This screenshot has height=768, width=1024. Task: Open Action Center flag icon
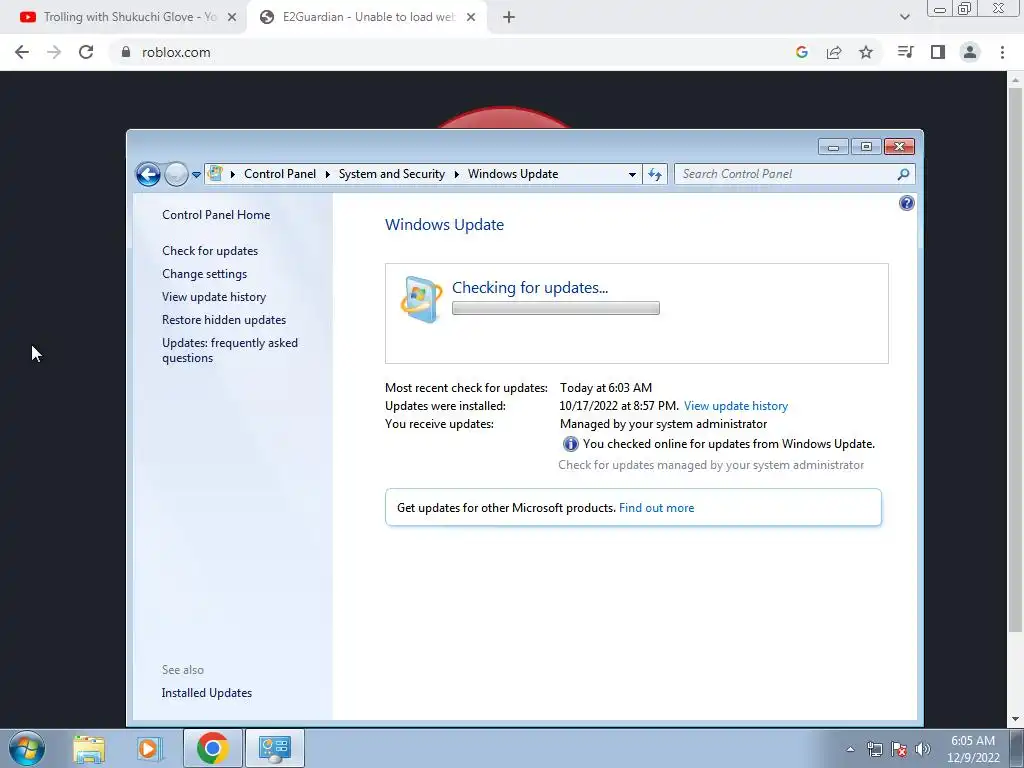click(899, 749)
